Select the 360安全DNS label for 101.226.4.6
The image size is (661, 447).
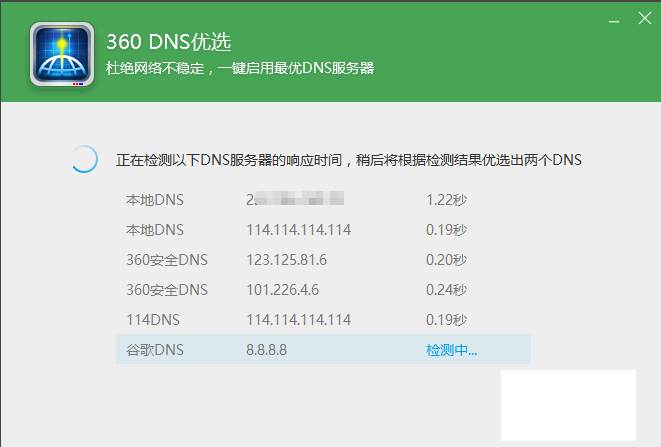[x=167, y=290]
